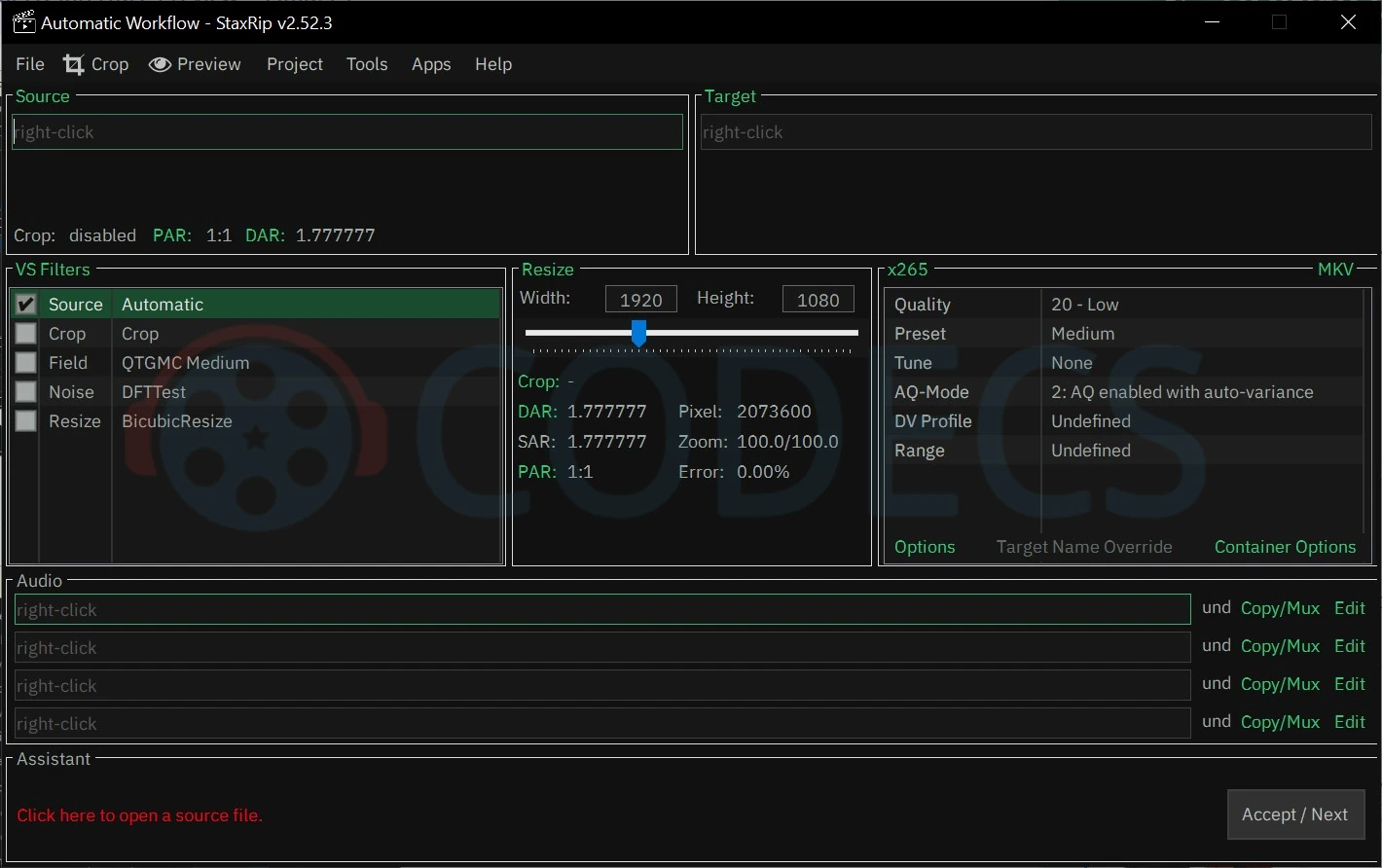
Task: Open the Help menu
Action: click(493, 64)
